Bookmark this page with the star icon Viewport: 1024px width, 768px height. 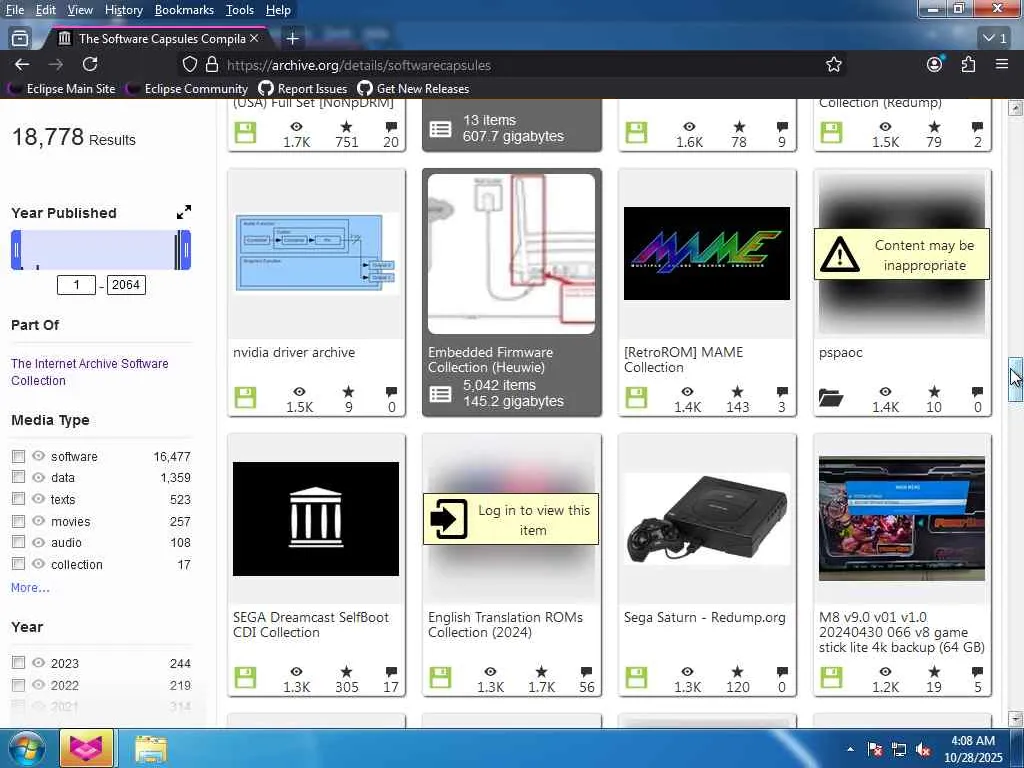point(833,64)
